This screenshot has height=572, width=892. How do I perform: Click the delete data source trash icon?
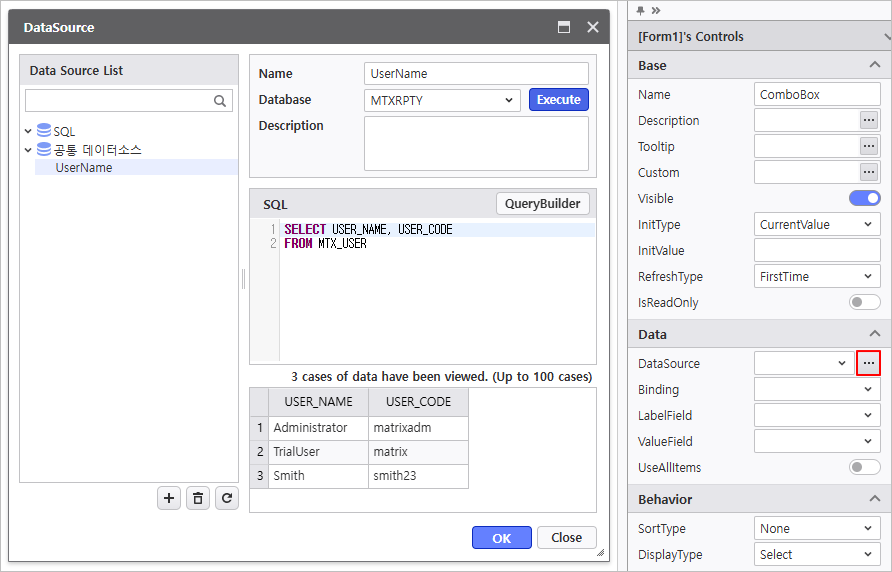[198, 498]
